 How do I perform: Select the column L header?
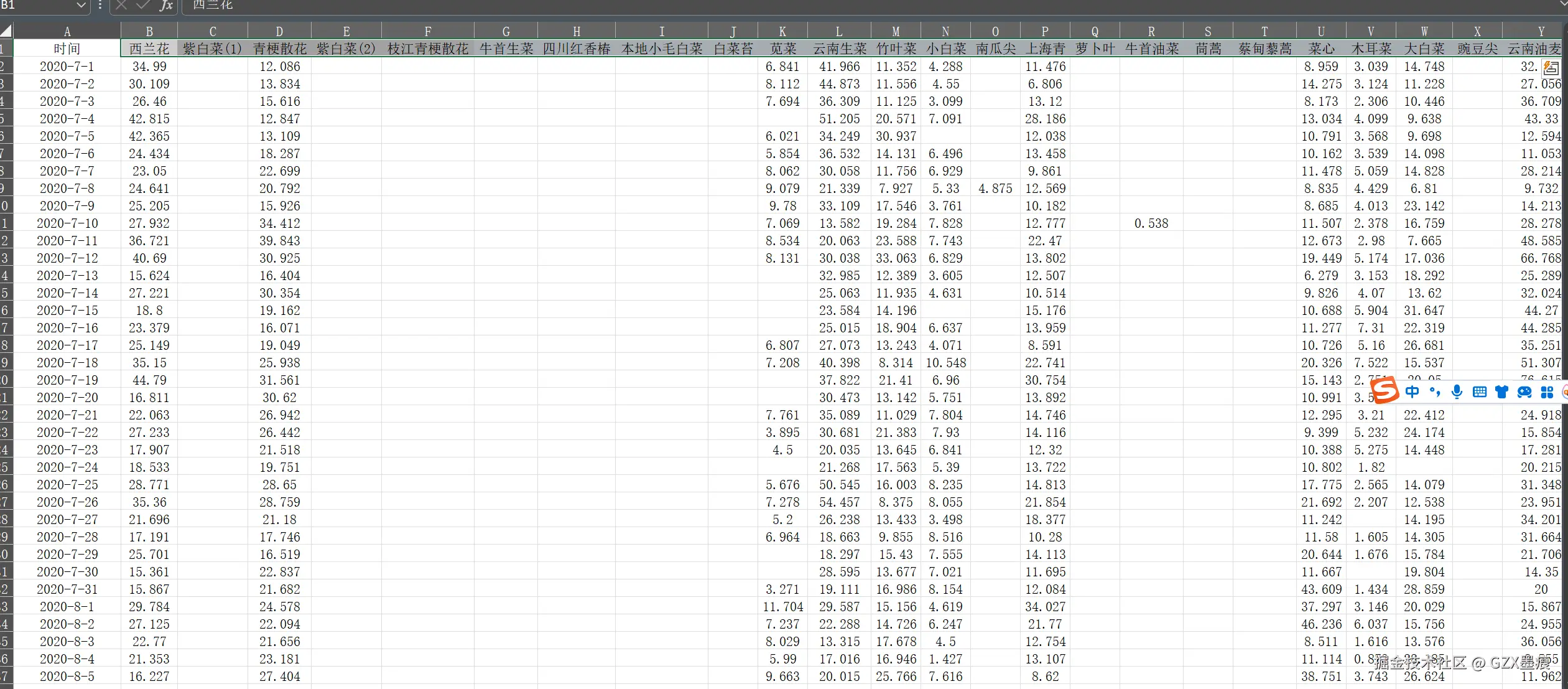[839, 31]
